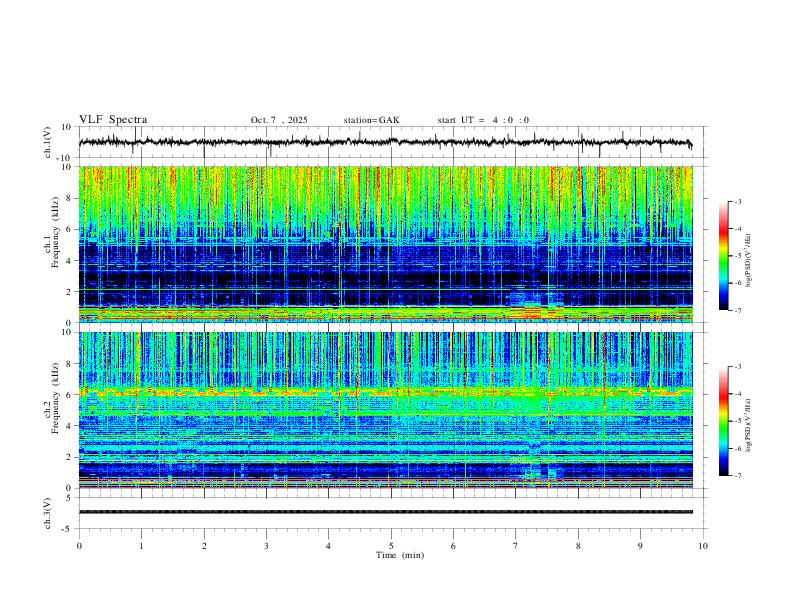Click the time axis tick label 9

pyautogui.click(x=640, y=546)
